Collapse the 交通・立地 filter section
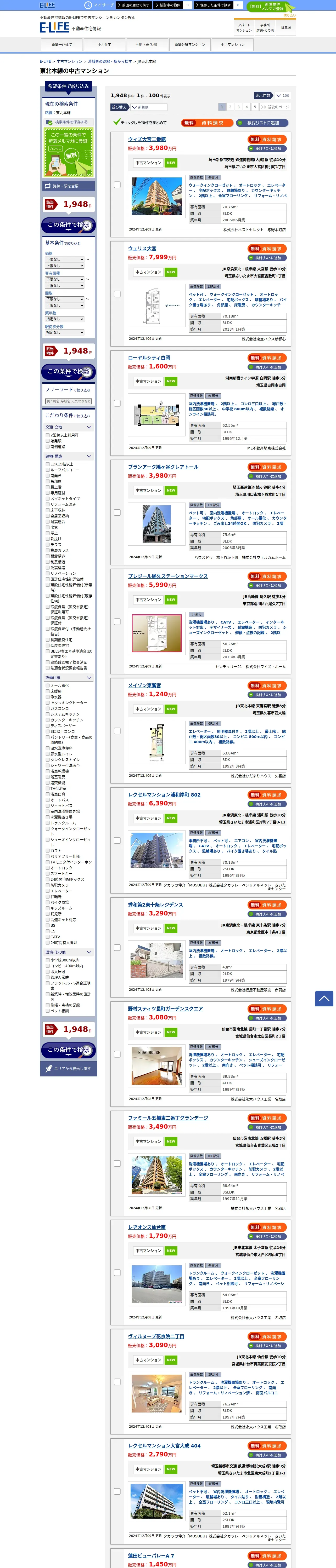 pyautogui.click(x=68, y=427)
